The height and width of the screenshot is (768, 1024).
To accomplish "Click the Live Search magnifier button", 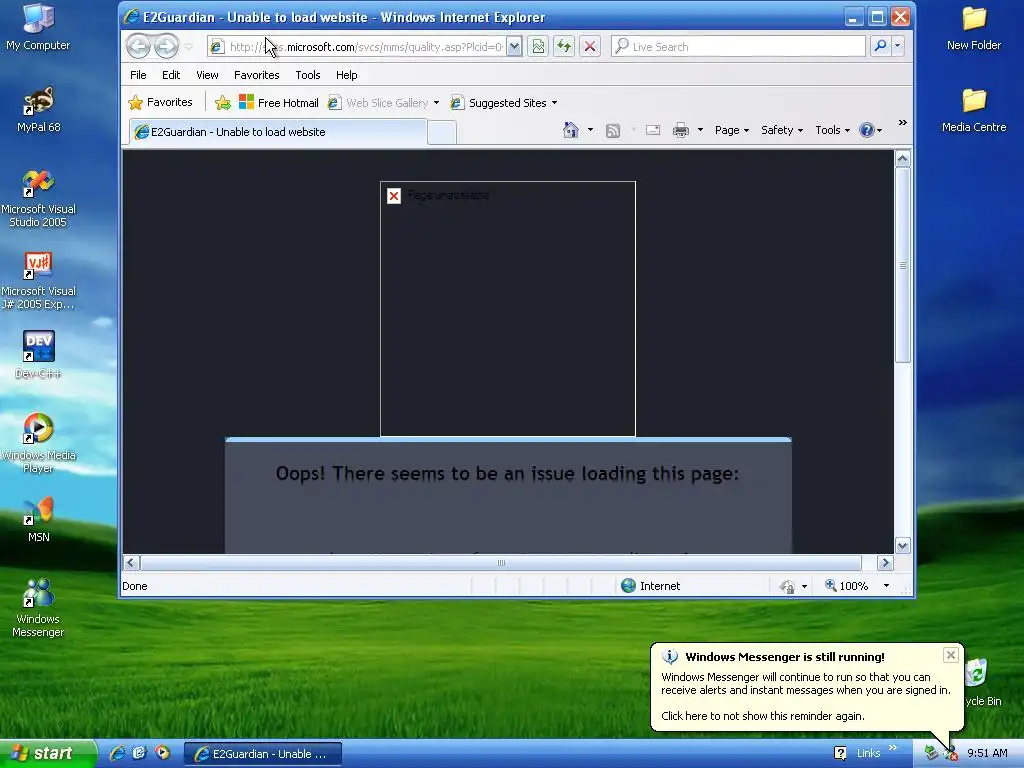I will tap(880, 46).
